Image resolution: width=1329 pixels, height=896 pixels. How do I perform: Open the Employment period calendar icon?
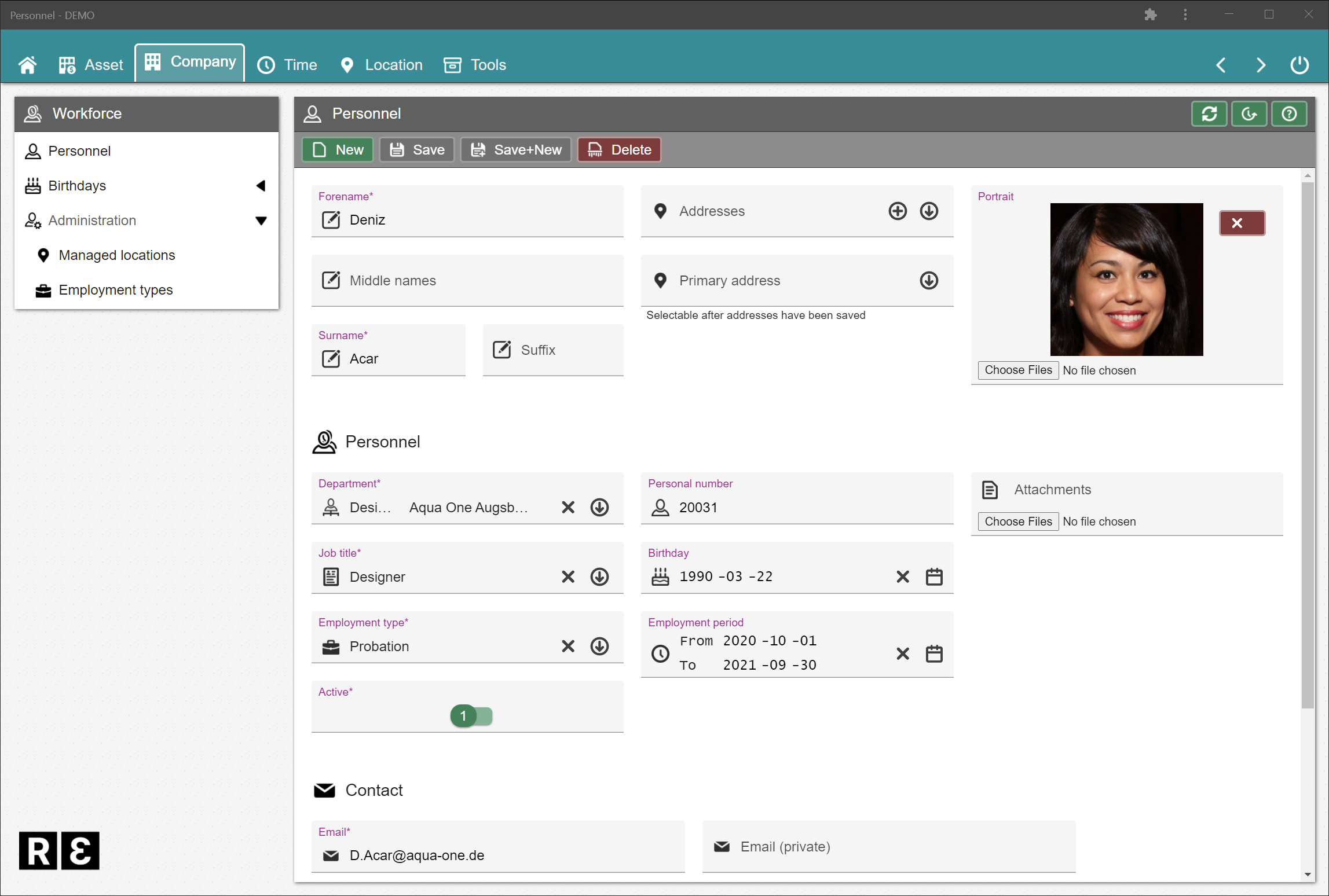(x=934, y=653)
